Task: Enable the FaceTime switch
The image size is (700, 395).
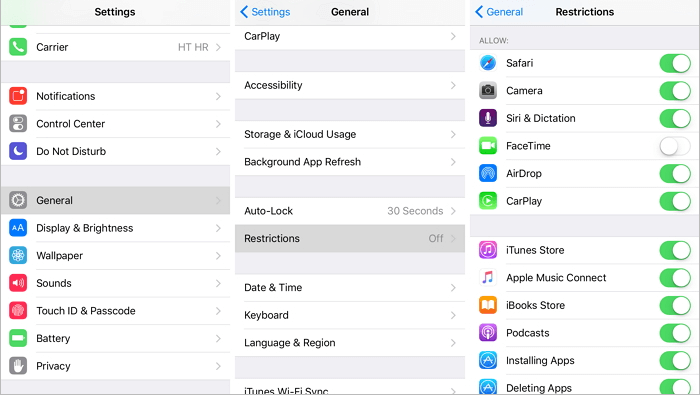Action: (x=675, y=146)
